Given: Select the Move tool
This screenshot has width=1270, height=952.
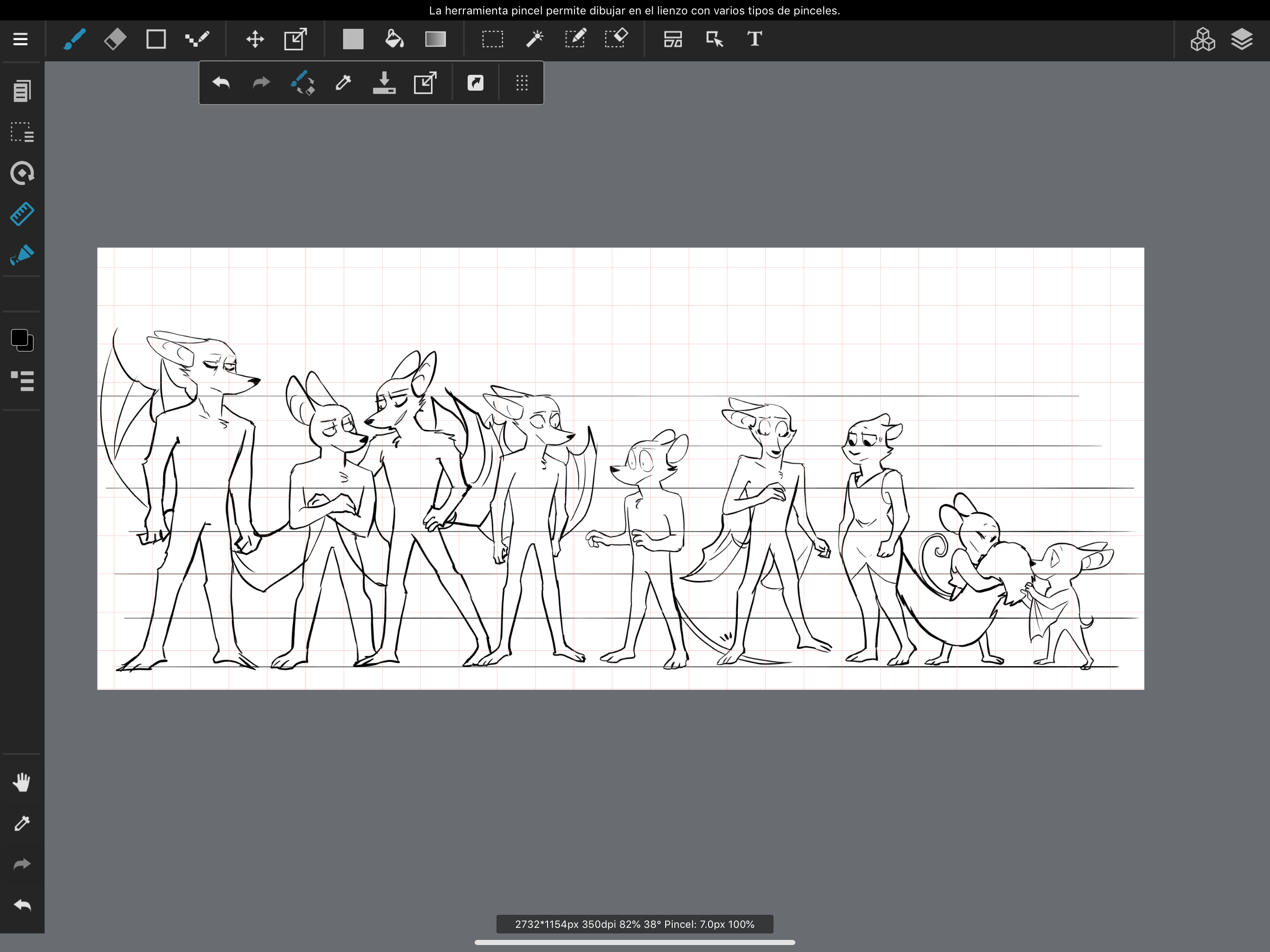Looking at the screenshot, I should (x=254, y=39).
